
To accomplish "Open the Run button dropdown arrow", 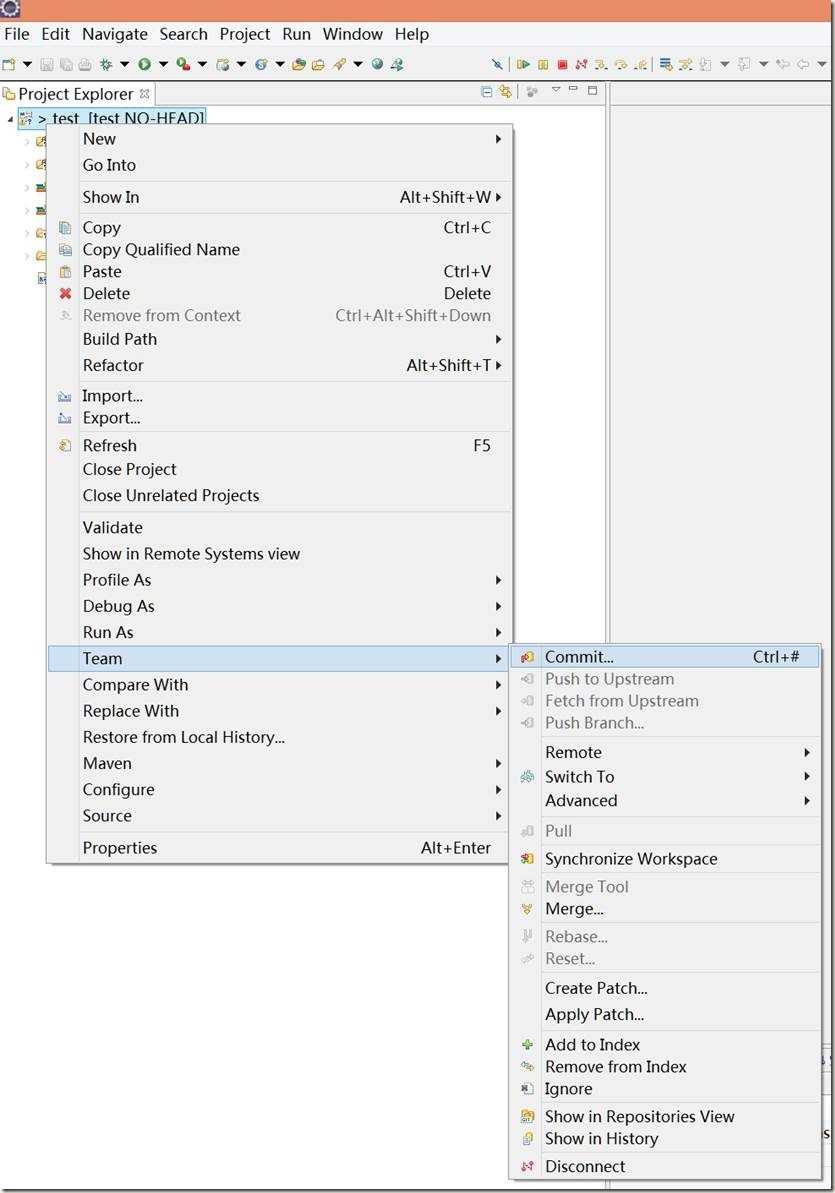I will click(x=163, y=64).
